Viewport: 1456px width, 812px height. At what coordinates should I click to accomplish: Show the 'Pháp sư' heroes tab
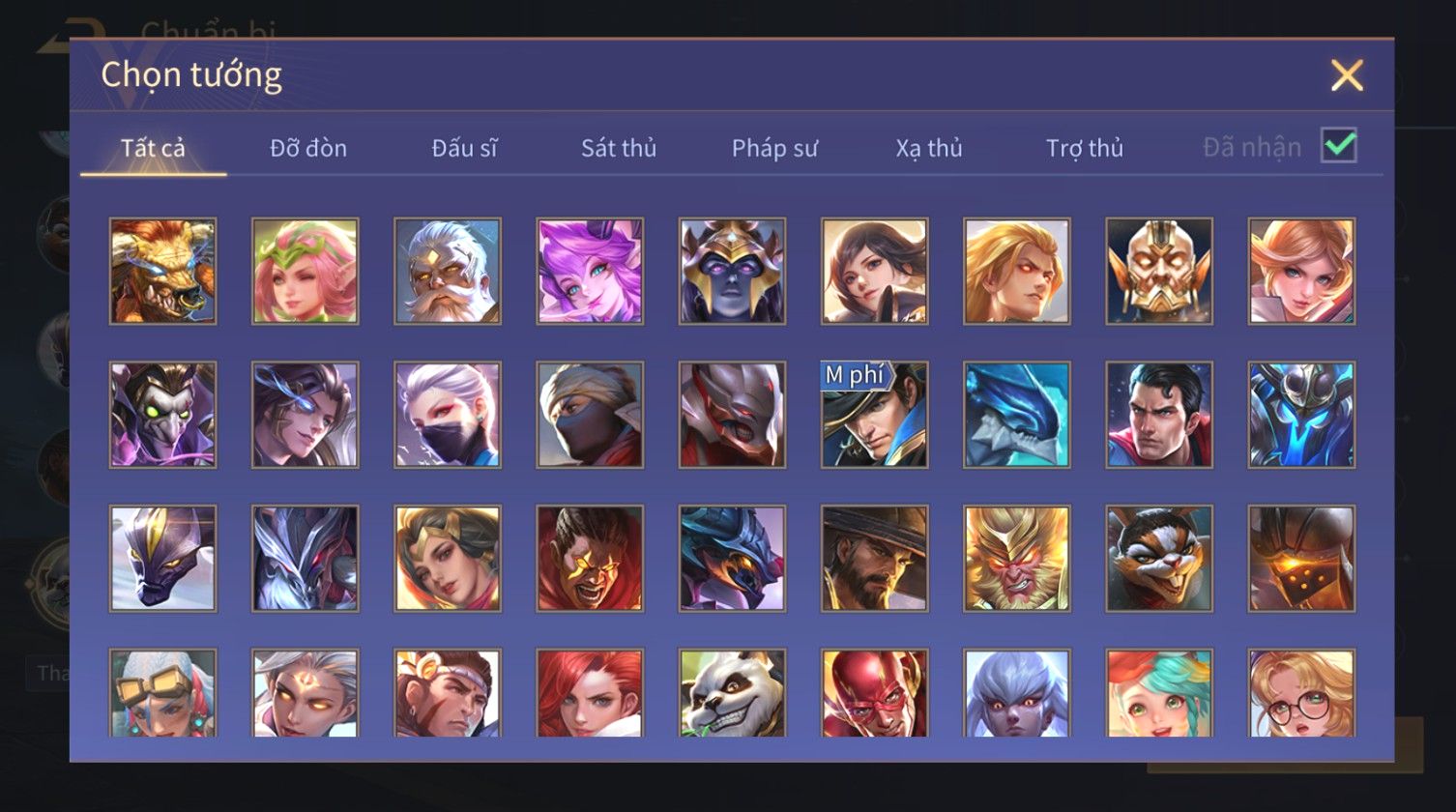tap(774, 148)
